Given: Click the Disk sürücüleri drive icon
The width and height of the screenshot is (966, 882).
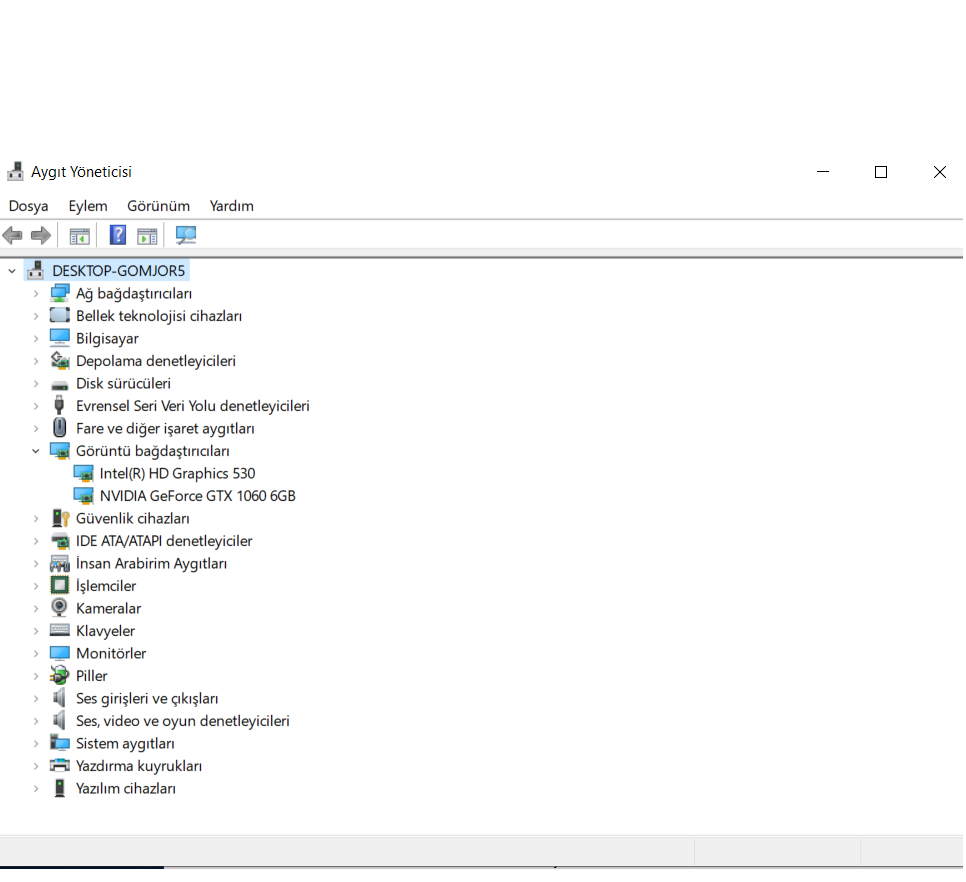Looking at the screenshot, I should click(x=60, y=384).
